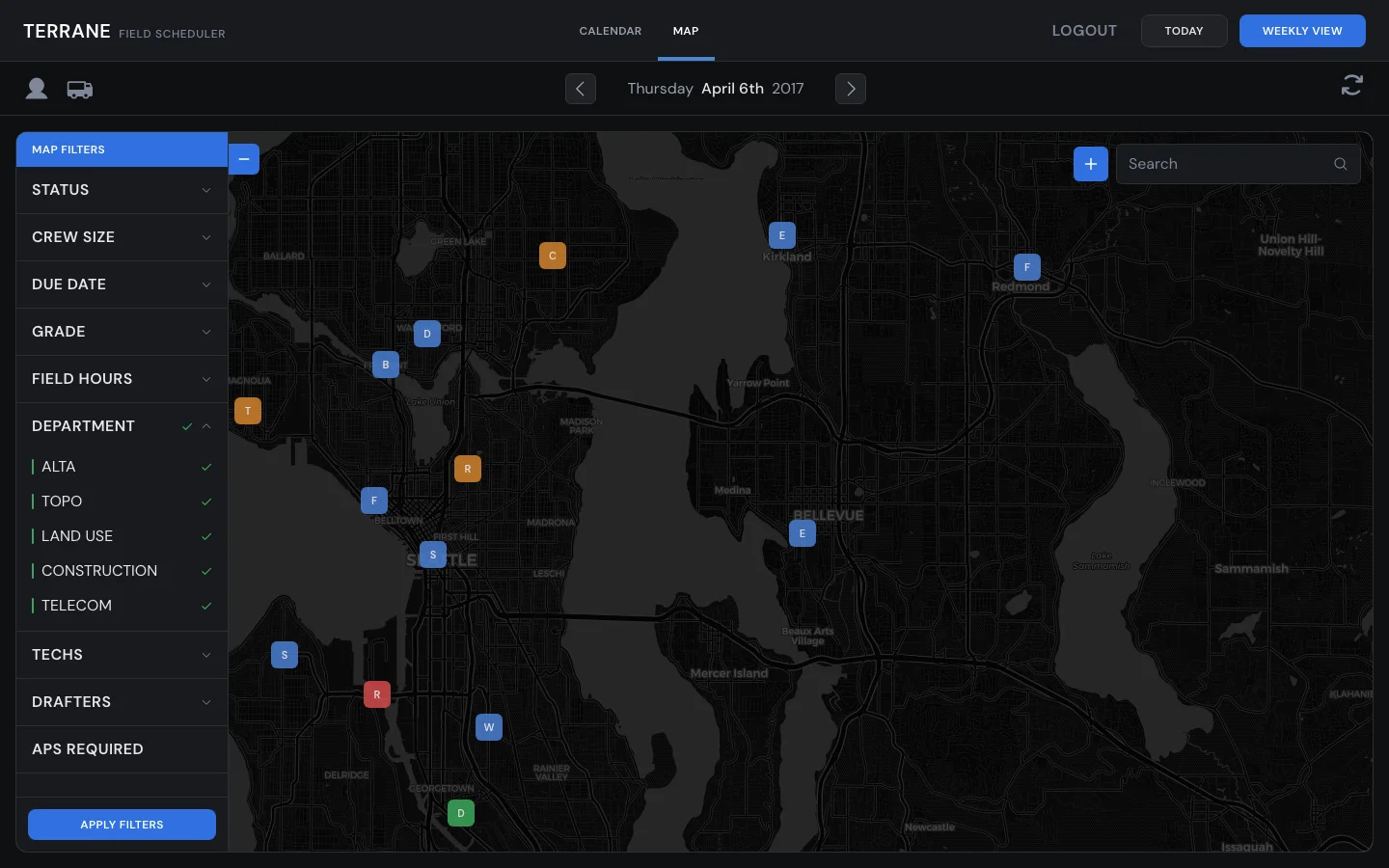Click inside the Search field

1215,164
